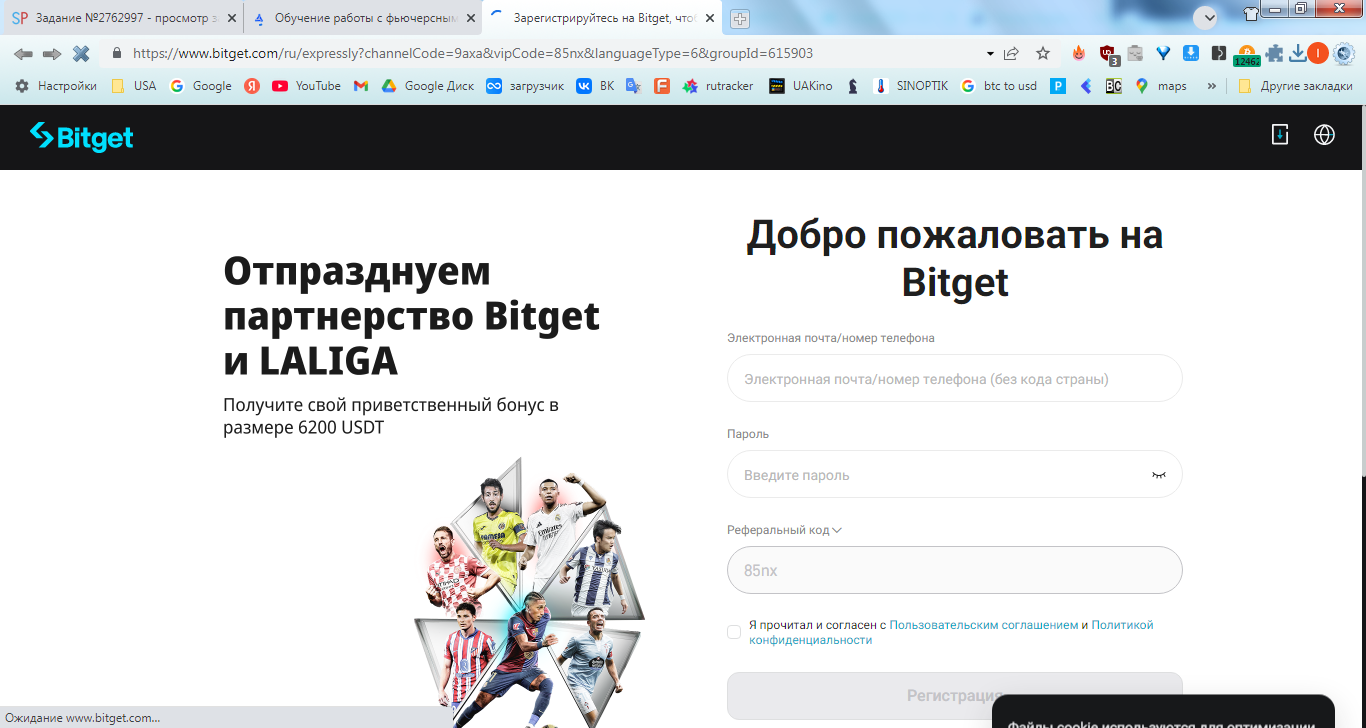Screen dimensions: 1366x728
Task: Open the 'UAKino' bookmark
Action: coord(800,86)
